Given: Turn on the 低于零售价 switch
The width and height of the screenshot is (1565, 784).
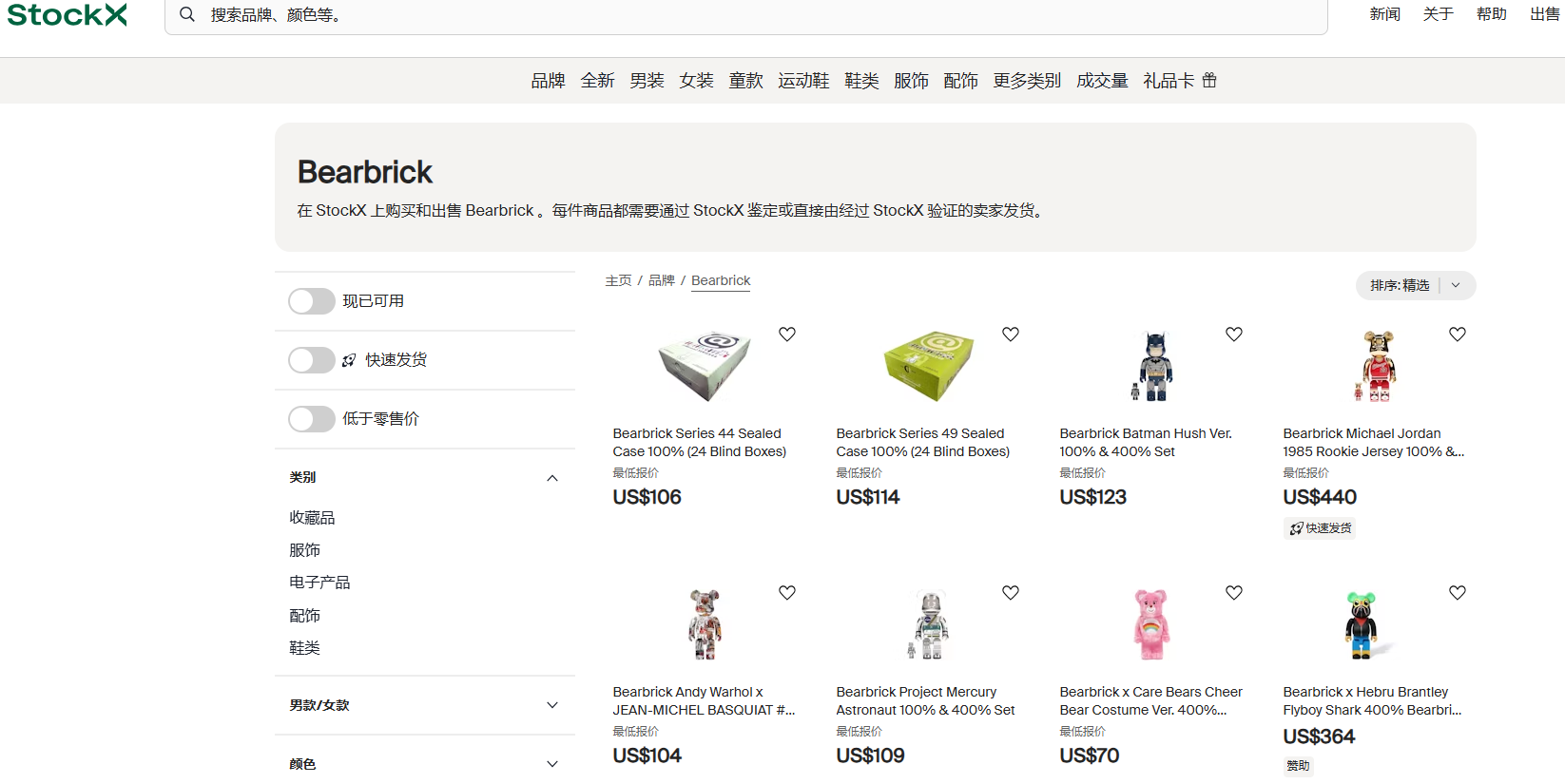Looking at the screenshot, I should (312, 419).
